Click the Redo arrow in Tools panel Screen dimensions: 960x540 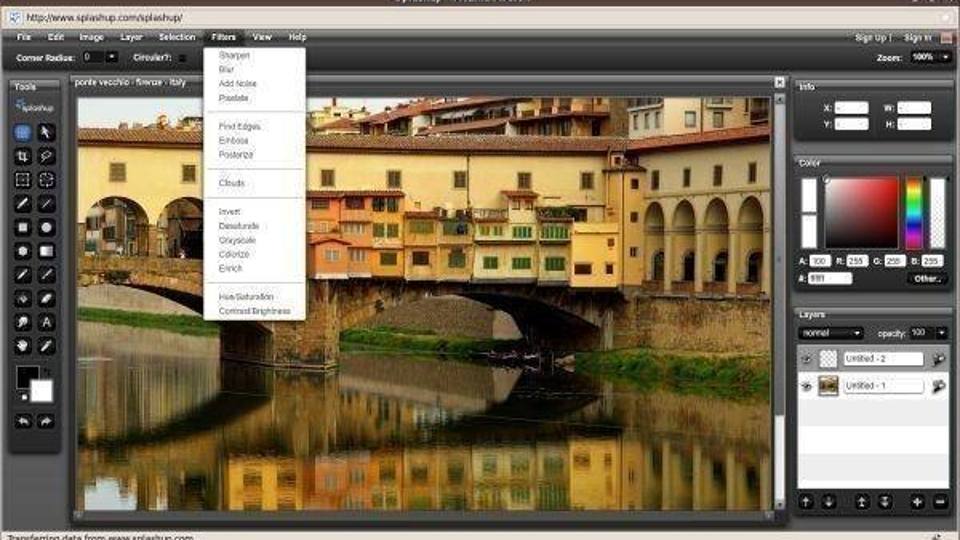click(46, 421)
